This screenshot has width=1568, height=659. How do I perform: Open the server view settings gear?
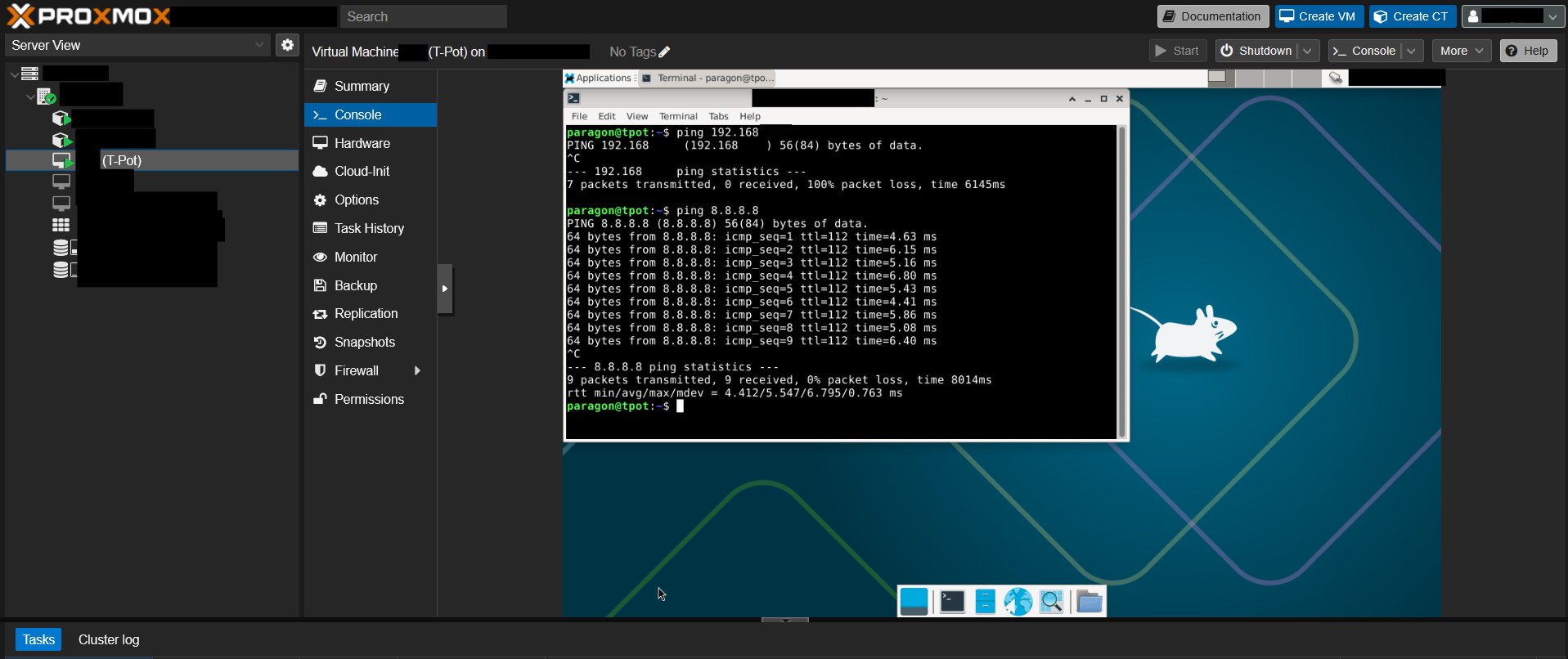coord(287,45)
